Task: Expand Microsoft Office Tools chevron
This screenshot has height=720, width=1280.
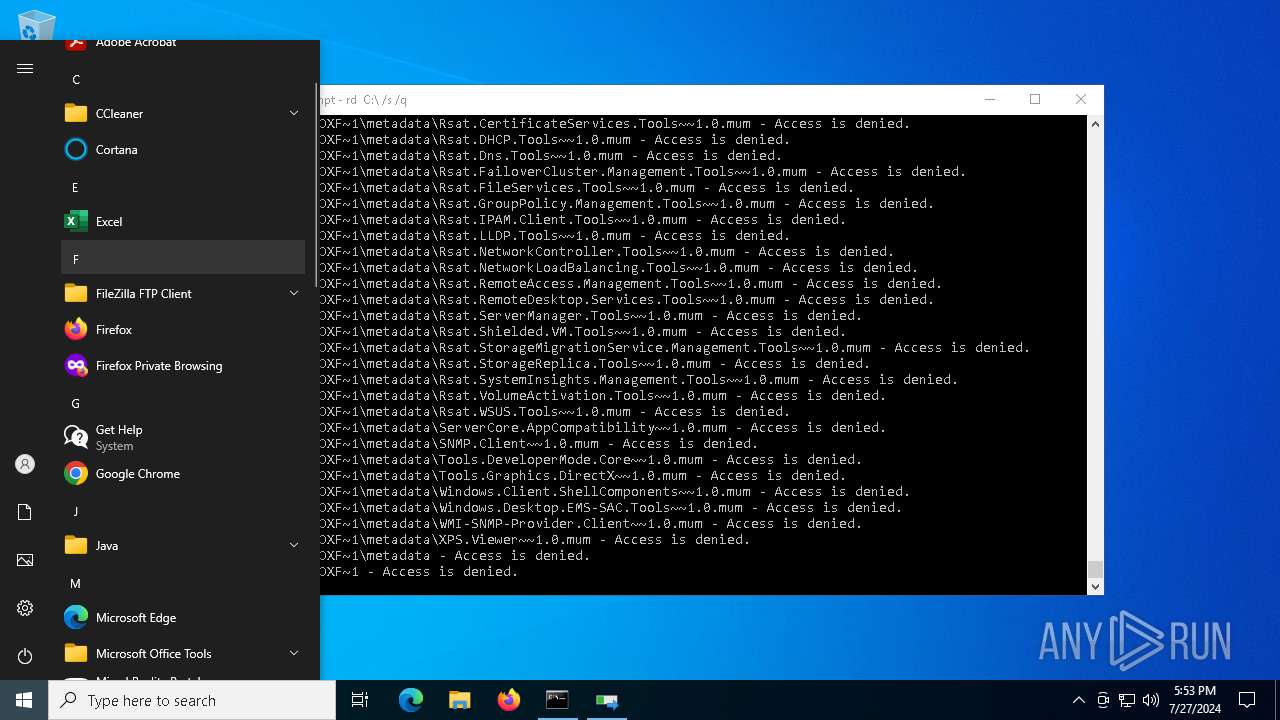Action: point(294,653)
